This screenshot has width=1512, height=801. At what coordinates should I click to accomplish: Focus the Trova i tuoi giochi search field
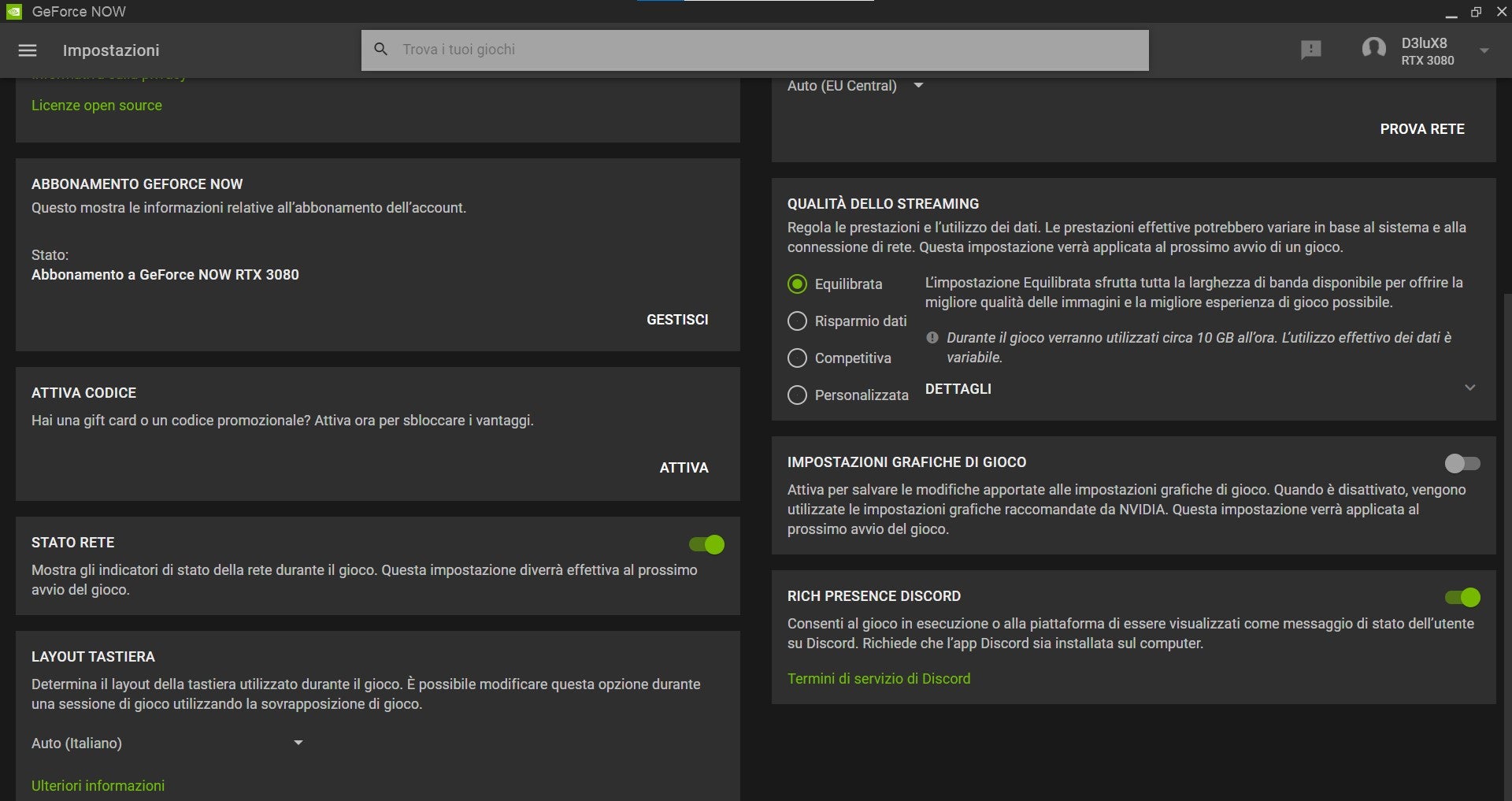pos(754,50)
